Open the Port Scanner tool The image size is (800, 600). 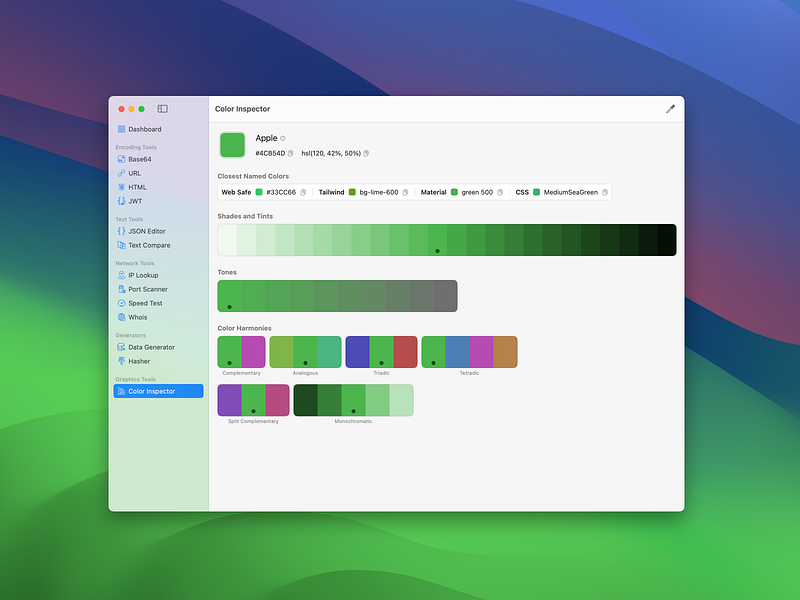coord(158,289)
